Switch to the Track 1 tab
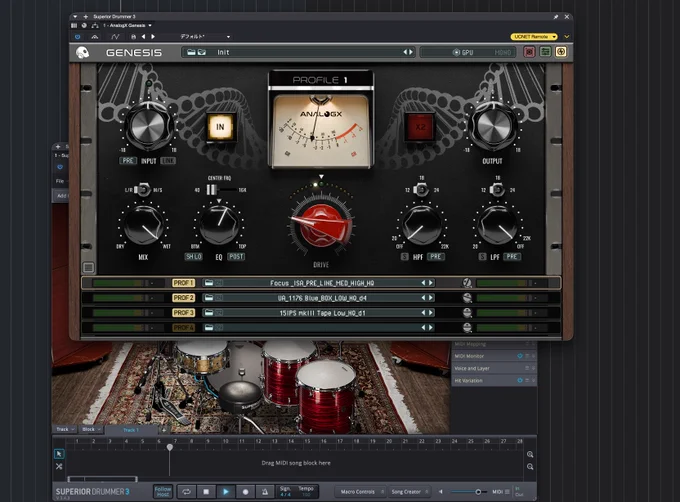The width and height of the screenshot is (680, 502). pos(131,430)
